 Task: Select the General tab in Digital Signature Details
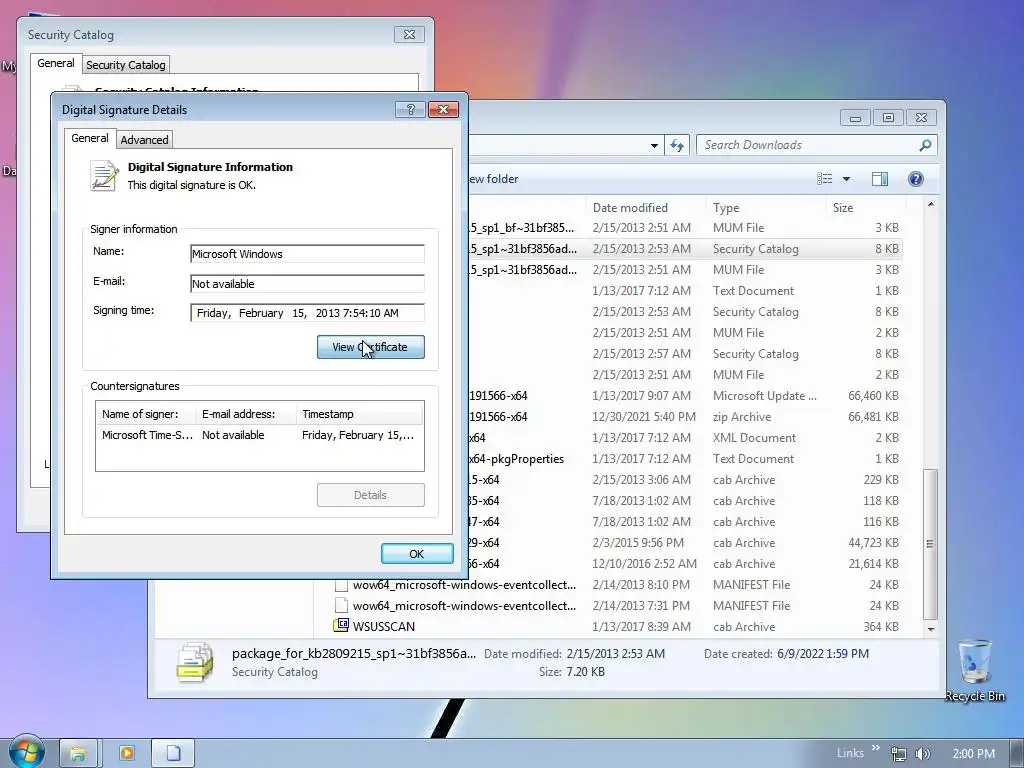[89, 138]
